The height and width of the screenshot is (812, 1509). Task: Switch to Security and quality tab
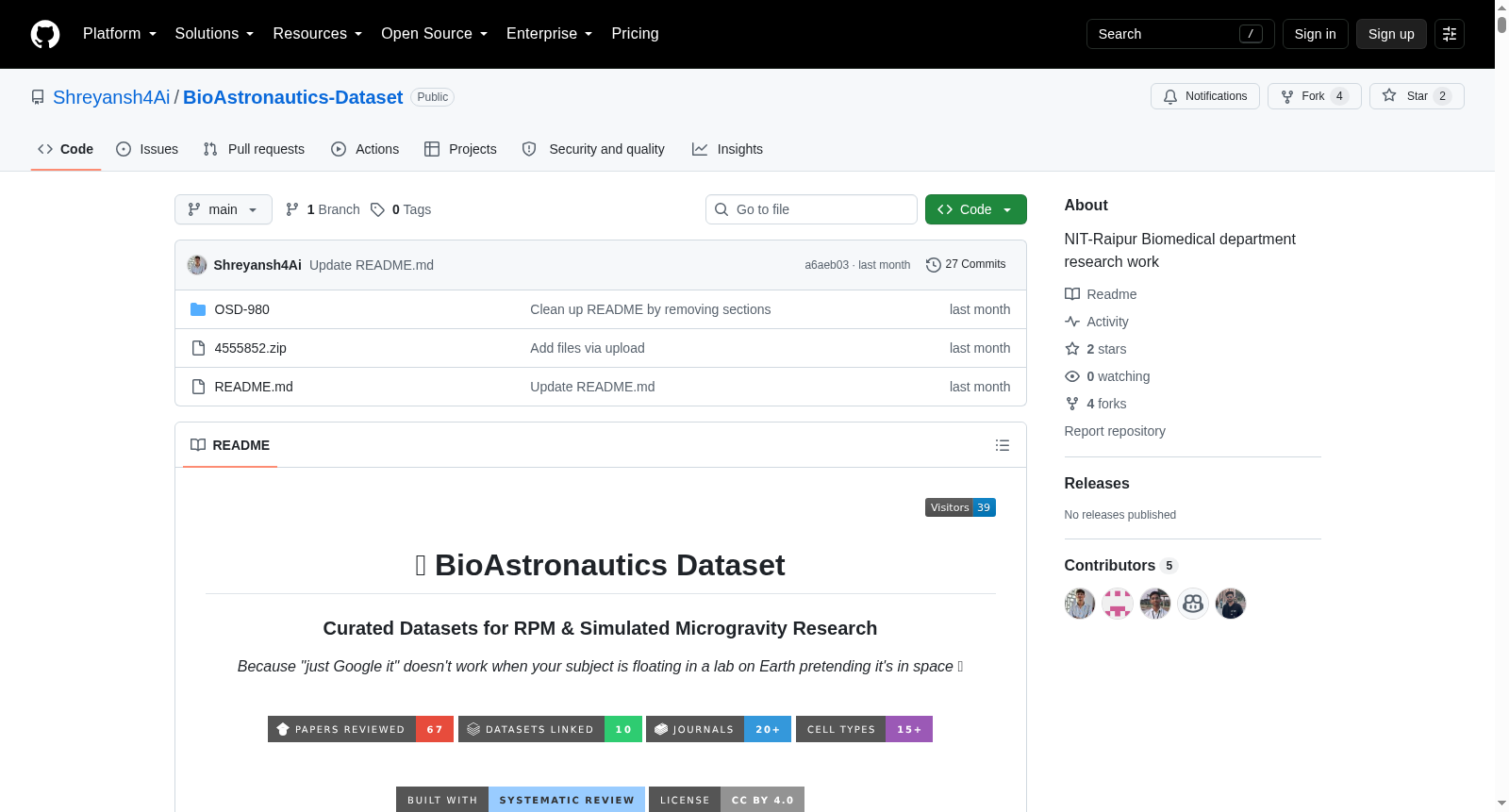point(593,149)
